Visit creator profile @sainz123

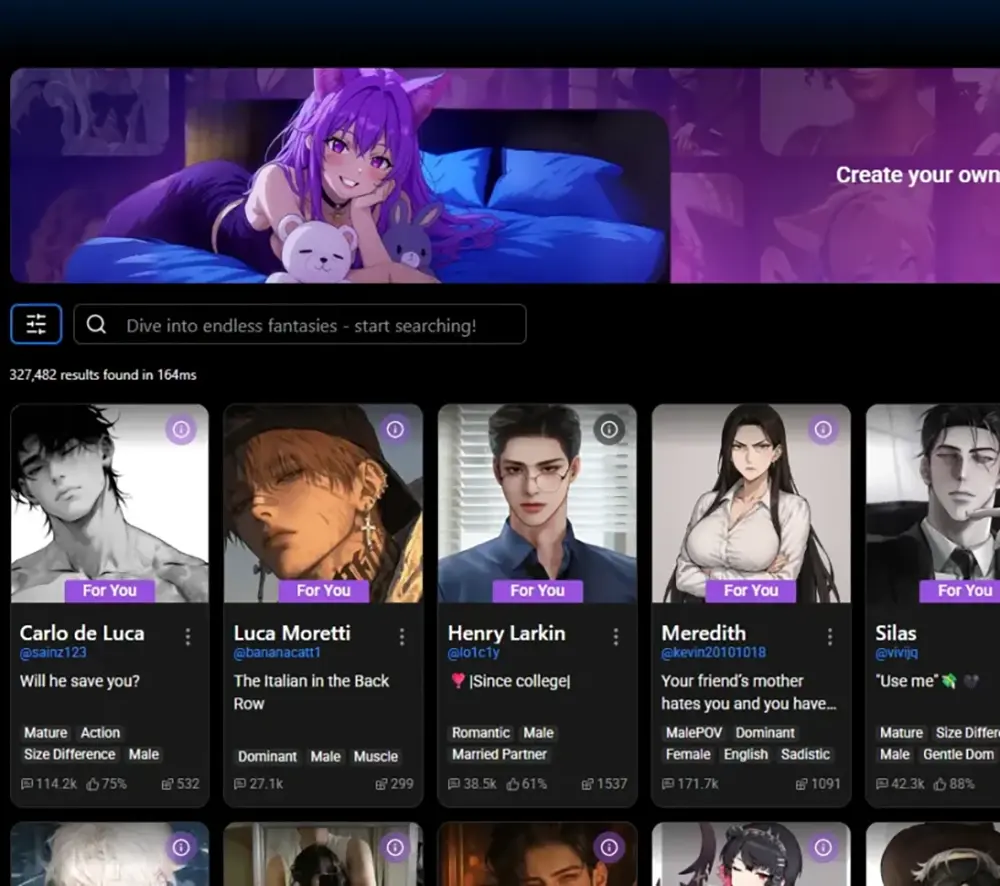coord(53,653)
